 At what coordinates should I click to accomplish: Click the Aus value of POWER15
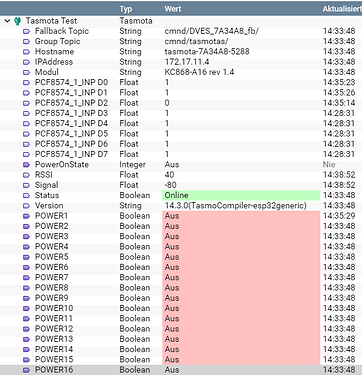pyautogui.click(x=172, y=360)
